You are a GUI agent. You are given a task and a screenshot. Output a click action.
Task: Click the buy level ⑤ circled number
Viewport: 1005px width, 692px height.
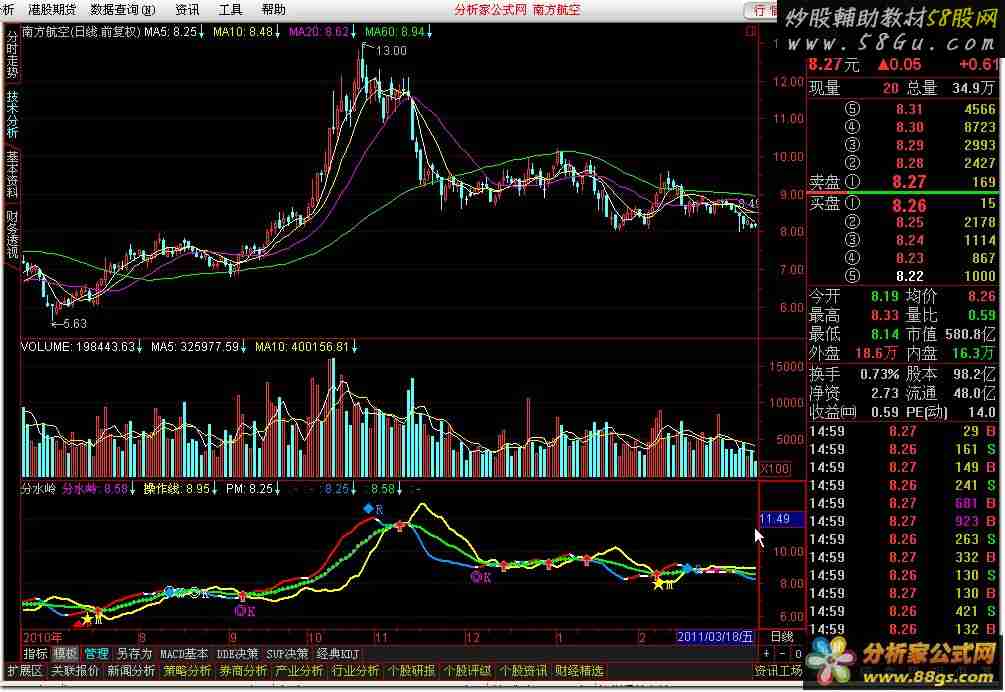852,276
